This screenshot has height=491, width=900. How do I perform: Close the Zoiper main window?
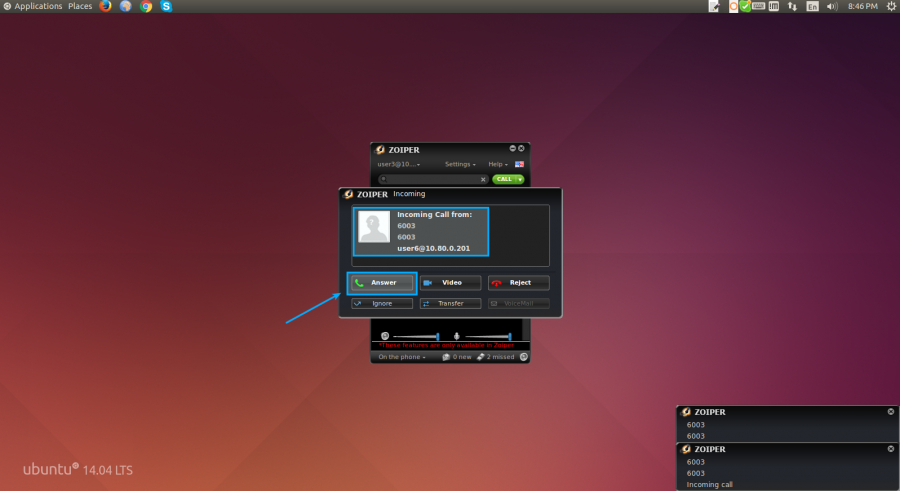coord(521,148)
